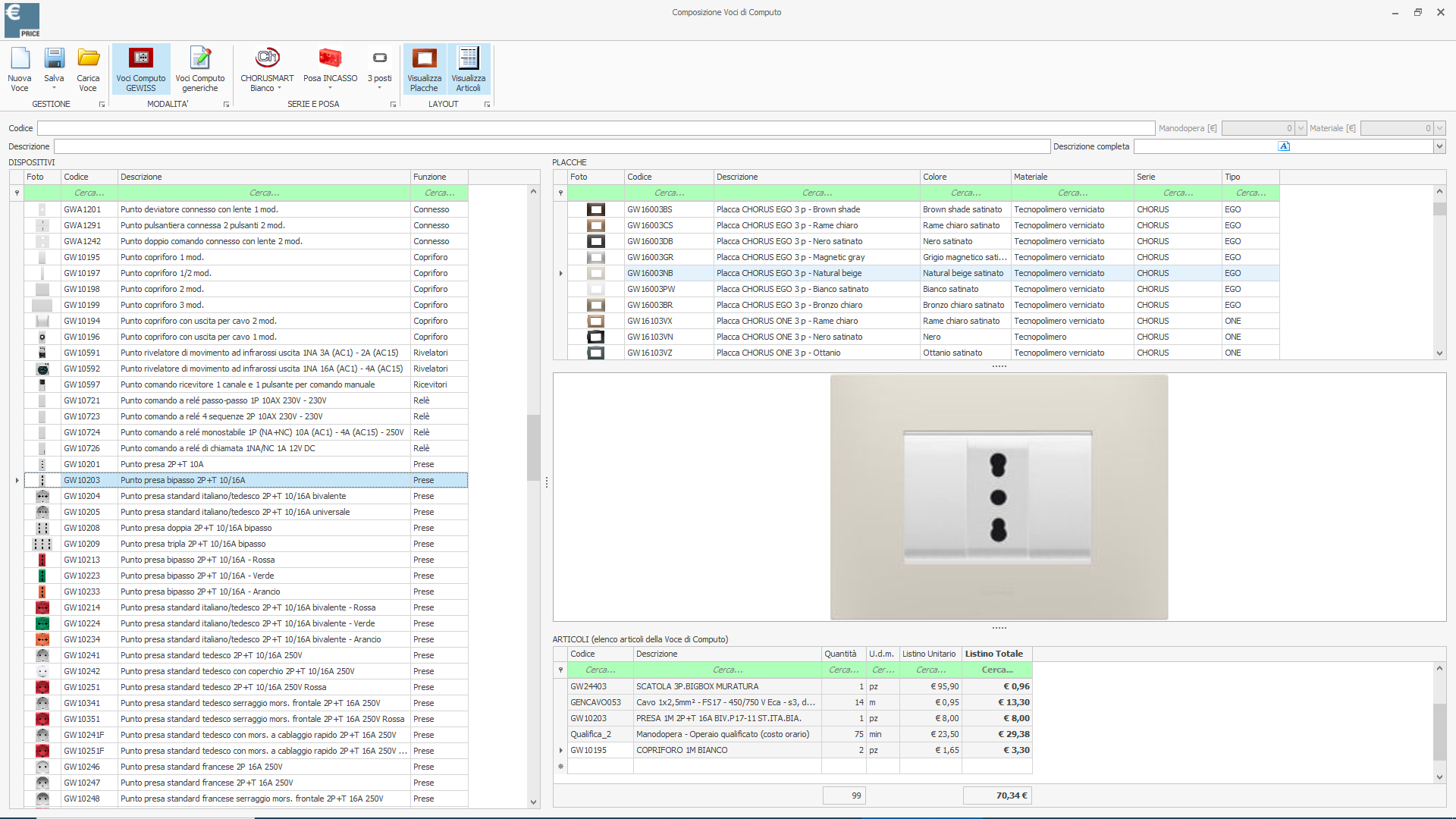The height and width of the screenshot is (819, 1456).
Task: Click the new article row asterisk
Action: 561,766
